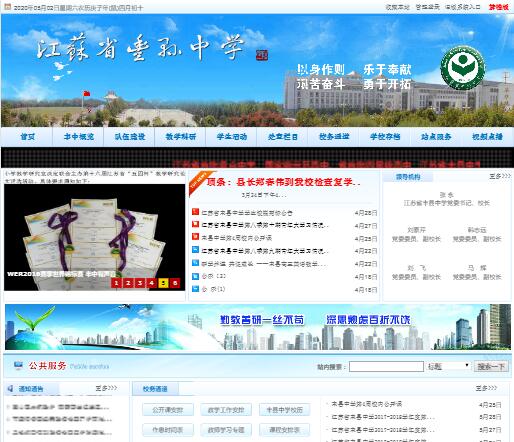
Task: Select the highlighted yellow slide 5 button
Action: click(163, 283)
